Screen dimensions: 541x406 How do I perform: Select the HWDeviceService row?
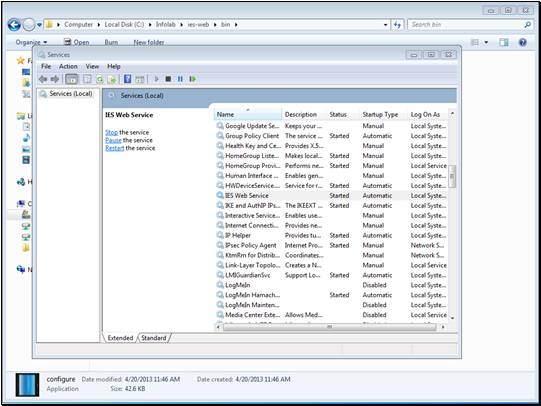click(331, 185)
